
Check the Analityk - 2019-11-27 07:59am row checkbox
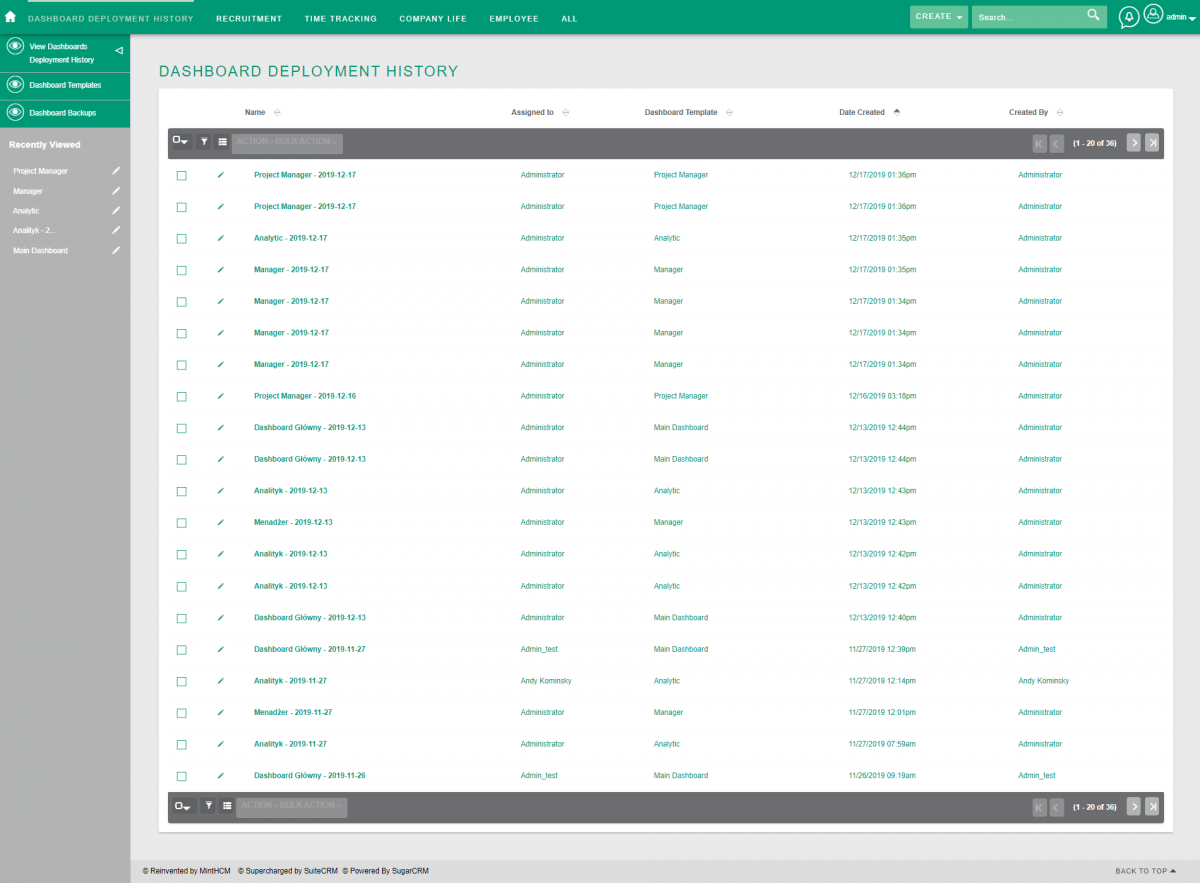pyautogui.click(x=181, y=744)
